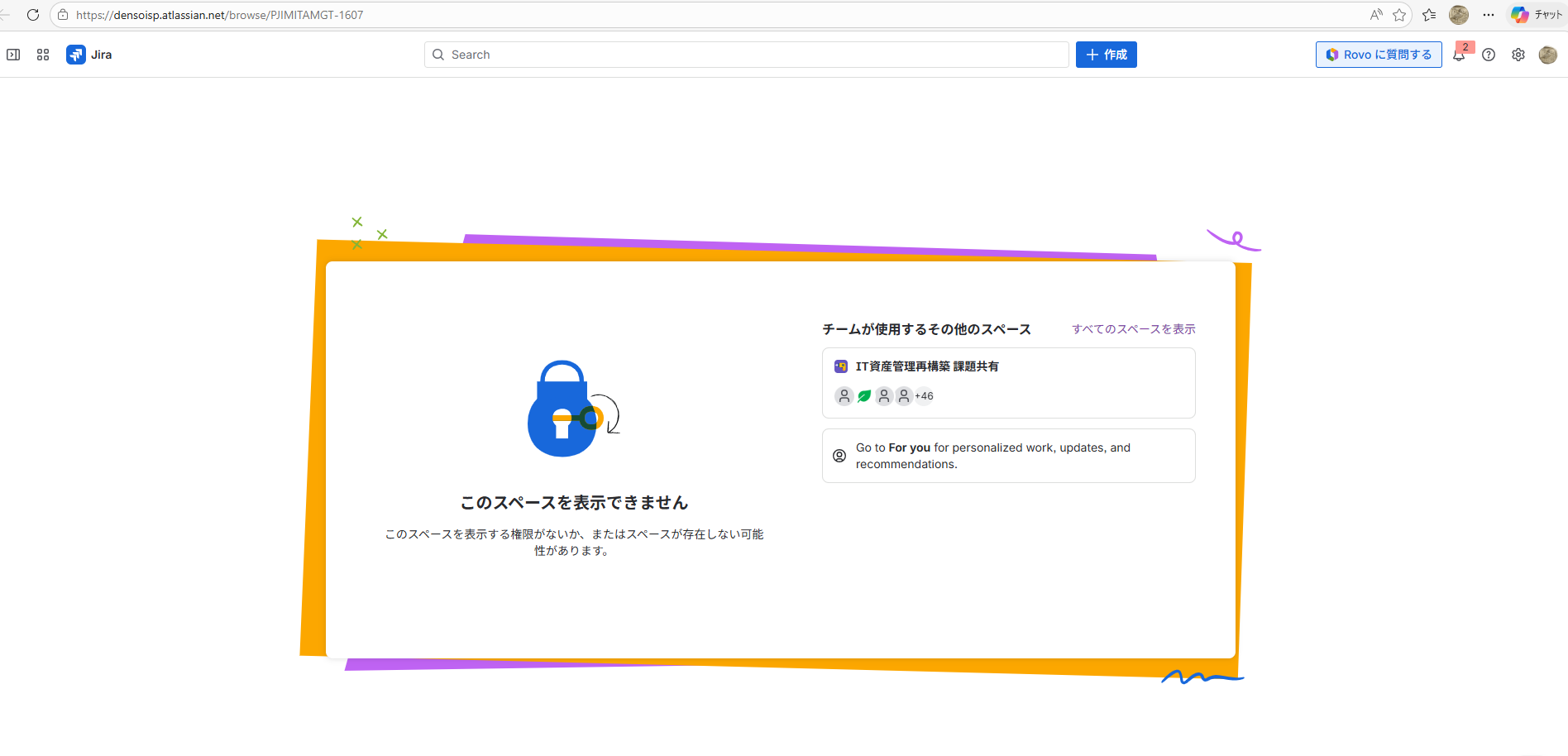Reload the page with the refresh icon
Screen dimensions: 1568x756
(33, 15)
